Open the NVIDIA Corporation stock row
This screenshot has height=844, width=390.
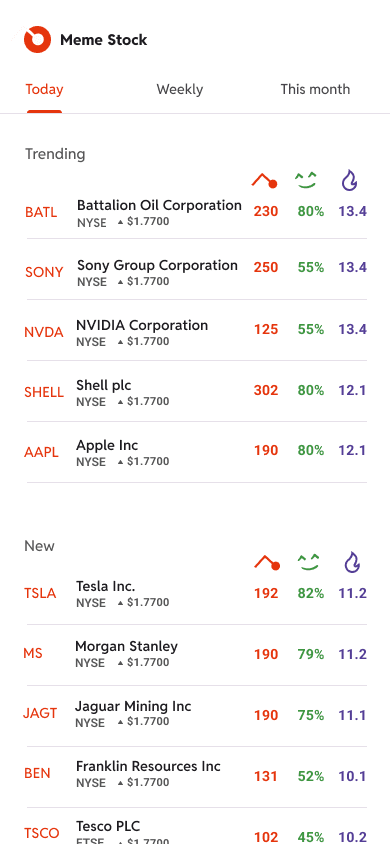(196, 330)
